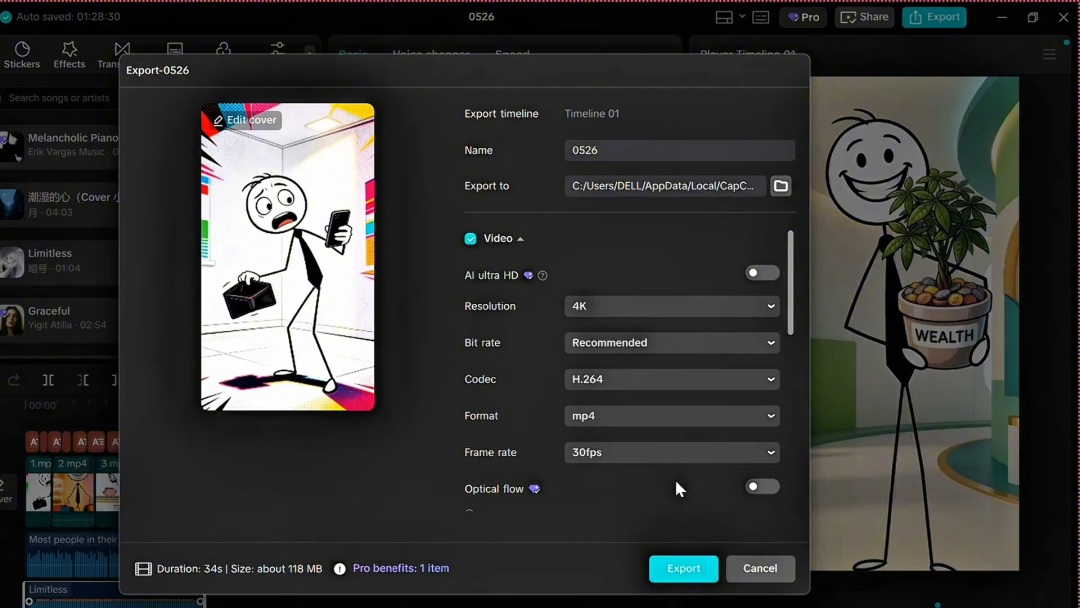Select the Limitless song in the list

pos(59,260)
